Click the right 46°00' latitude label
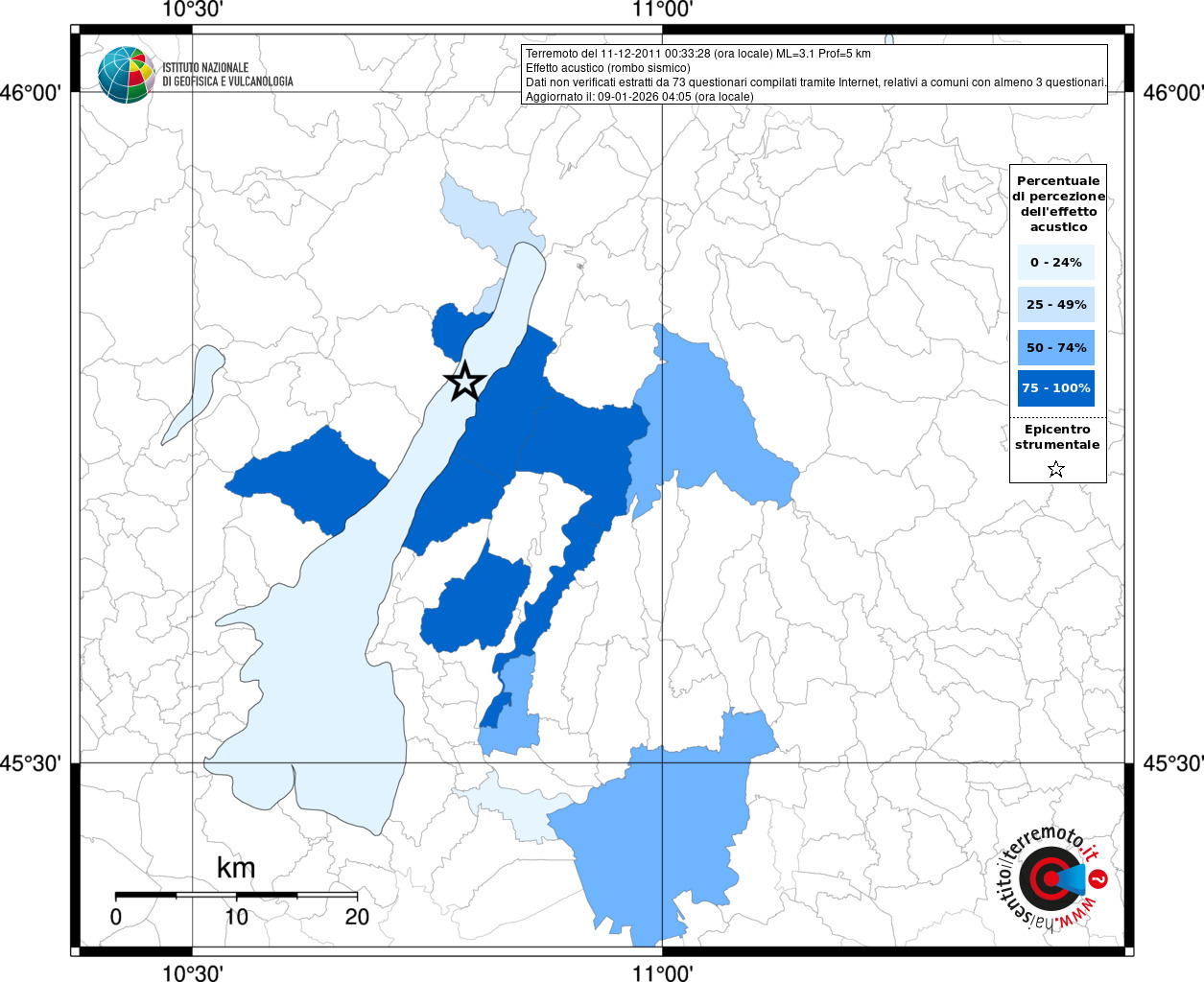 1173,93
